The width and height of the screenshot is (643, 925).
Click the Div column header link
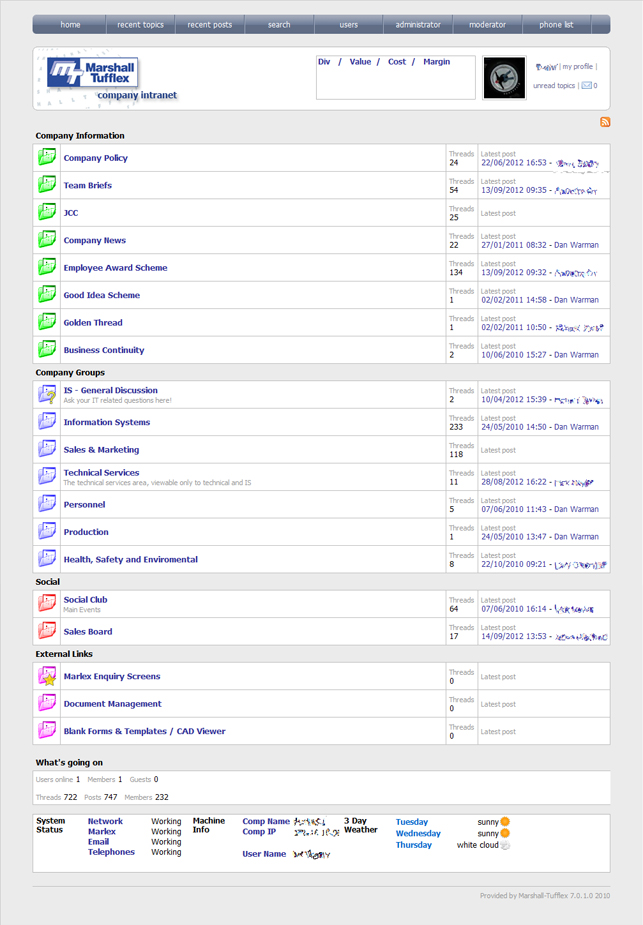pos(324,61)
